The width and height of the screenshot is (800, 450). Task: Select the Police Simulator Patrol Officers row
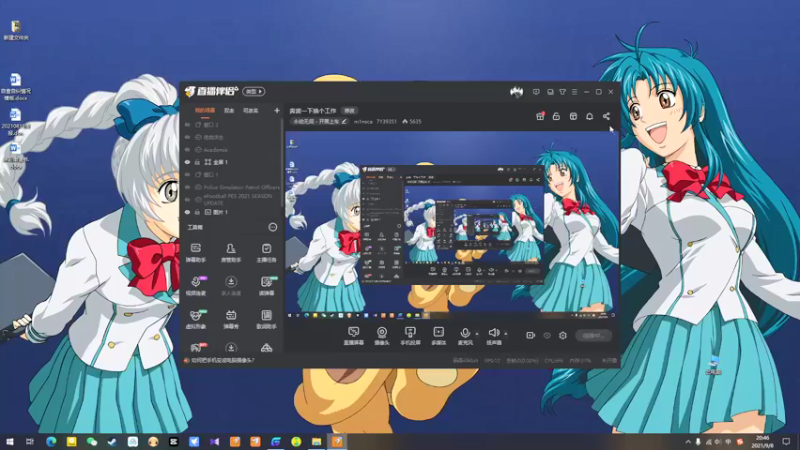click(x=232, y=187)
